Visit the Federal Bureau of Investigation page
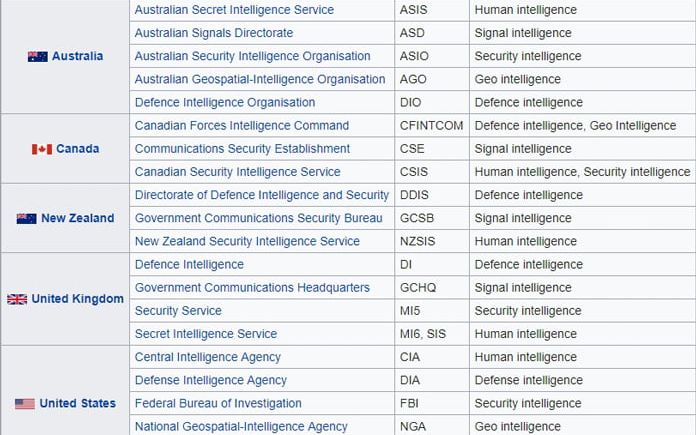The width and height of the screenshot is (696, 435). (x=218, y=403)
